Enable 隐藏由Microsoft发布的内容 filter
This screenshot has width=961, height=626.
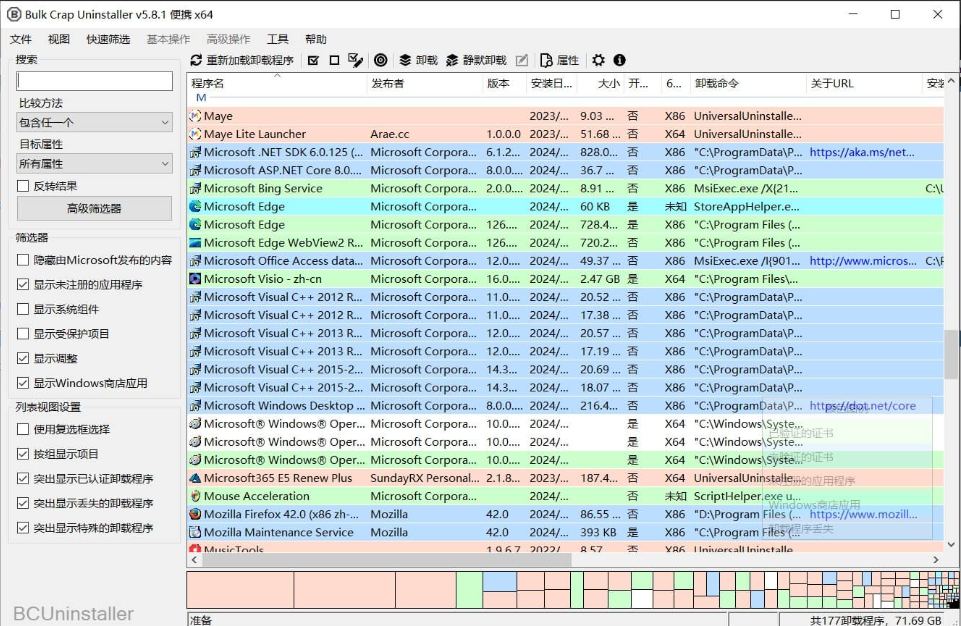[23, 260]
